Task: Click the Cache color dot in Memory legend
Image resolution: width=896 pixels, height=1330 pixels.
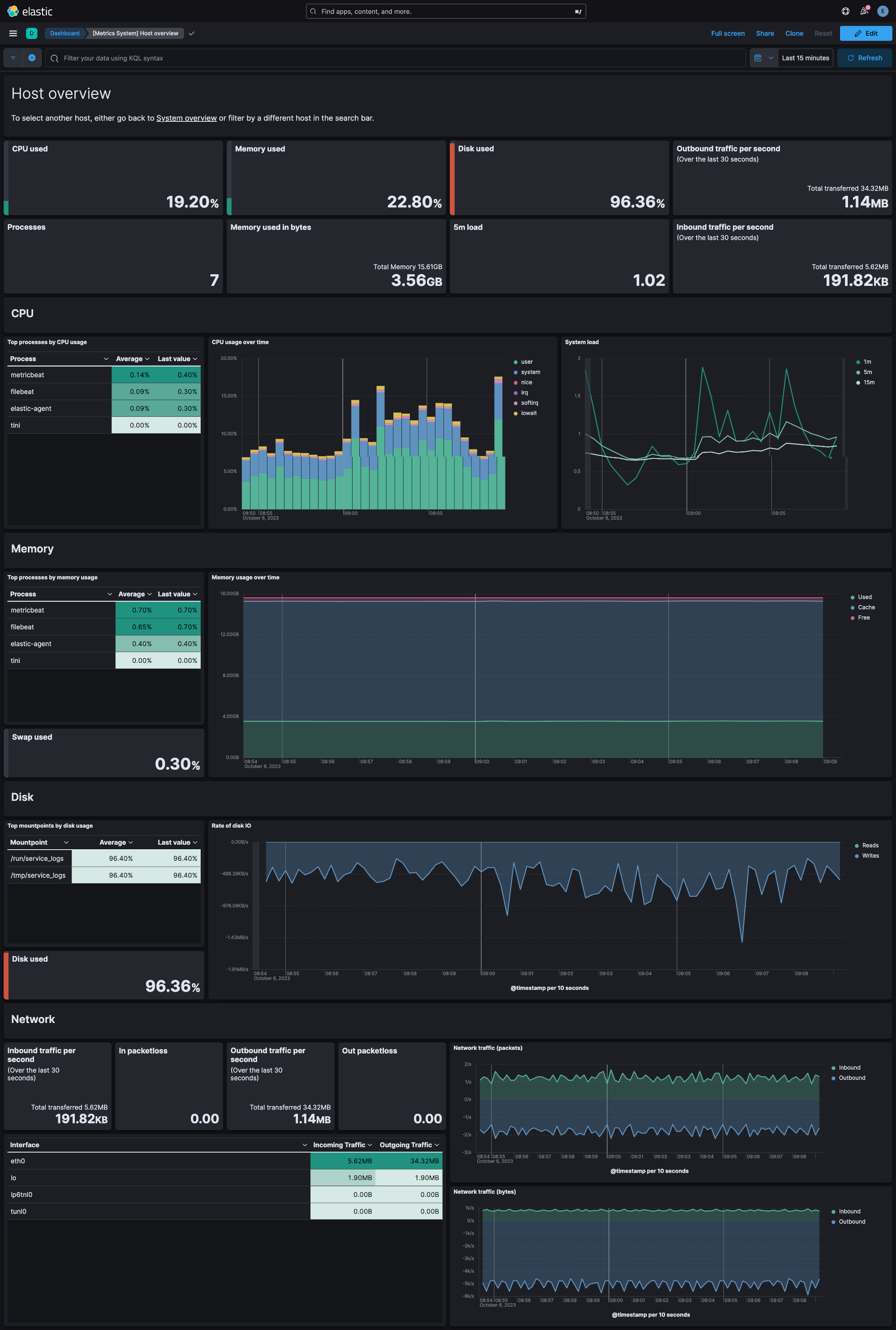Action: click(x=853, y=607)
